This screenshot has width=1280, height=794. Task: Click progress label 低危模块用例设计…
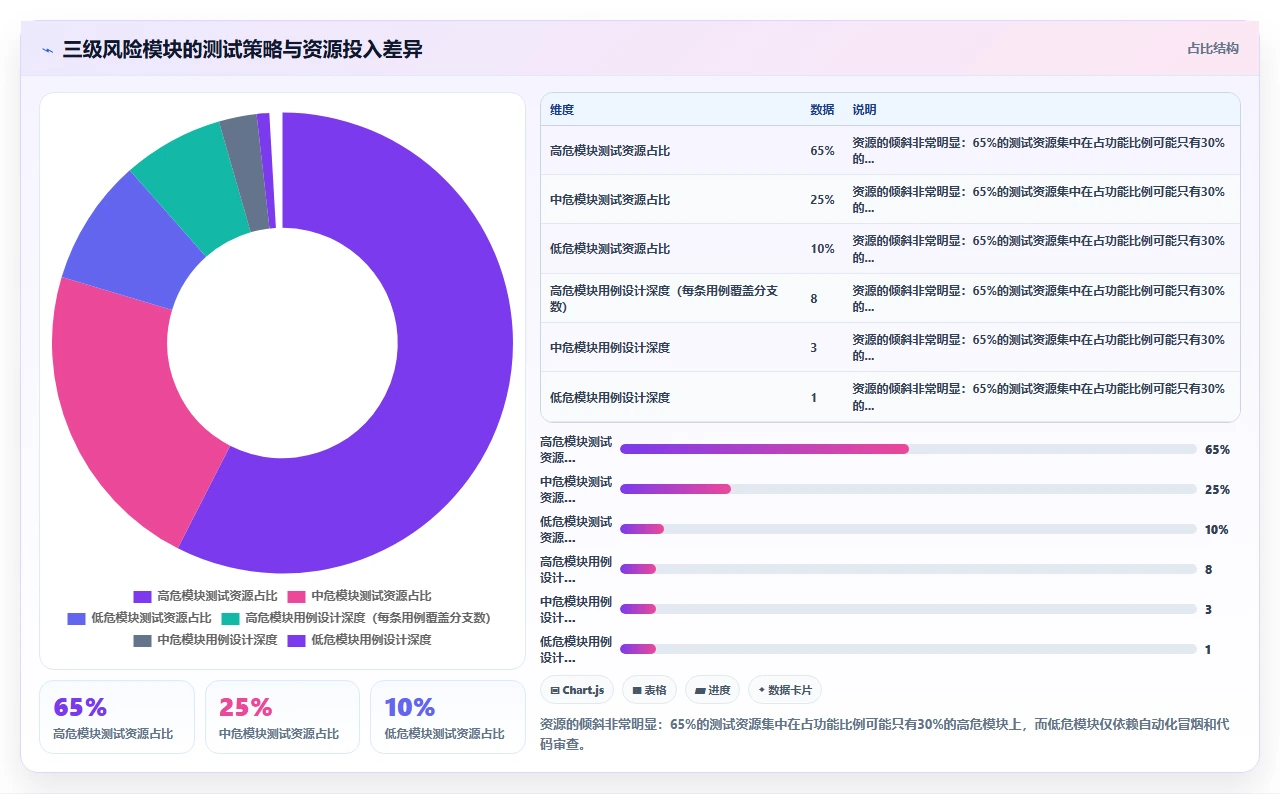click(x=576, y=650)
